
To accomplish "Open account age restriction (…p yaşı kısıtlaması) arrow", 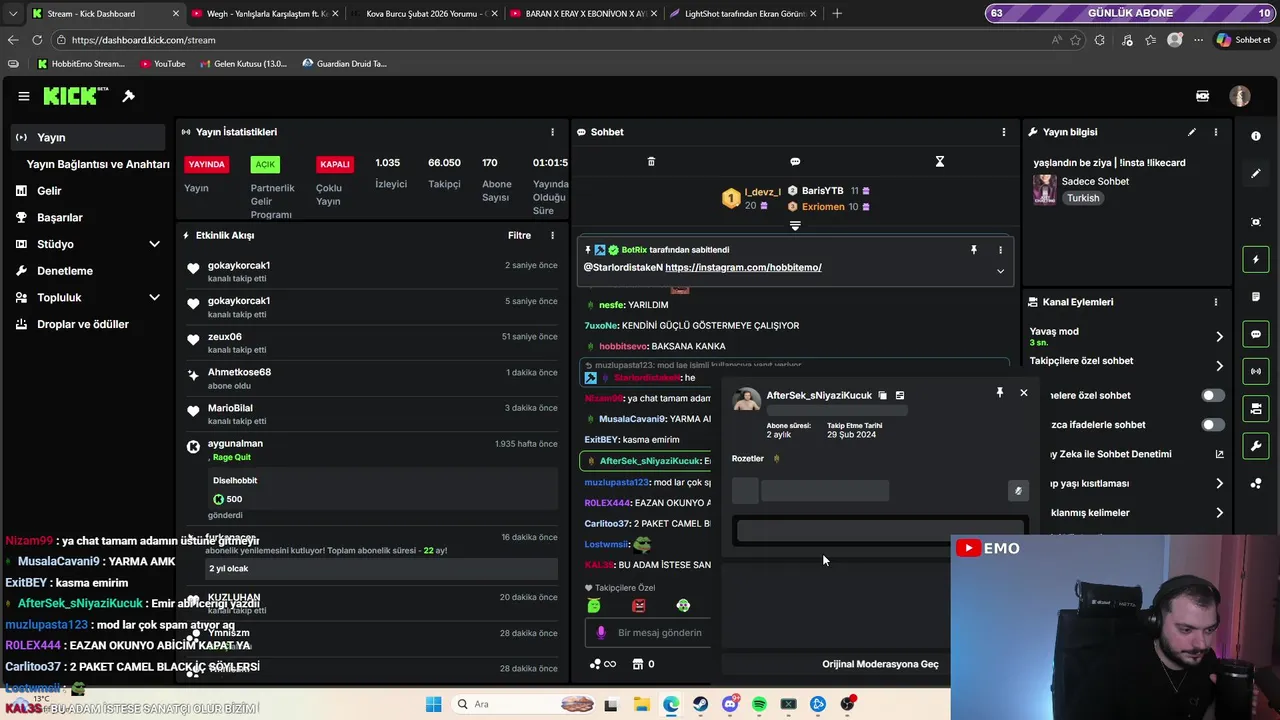I will (x=1219, y=484).
